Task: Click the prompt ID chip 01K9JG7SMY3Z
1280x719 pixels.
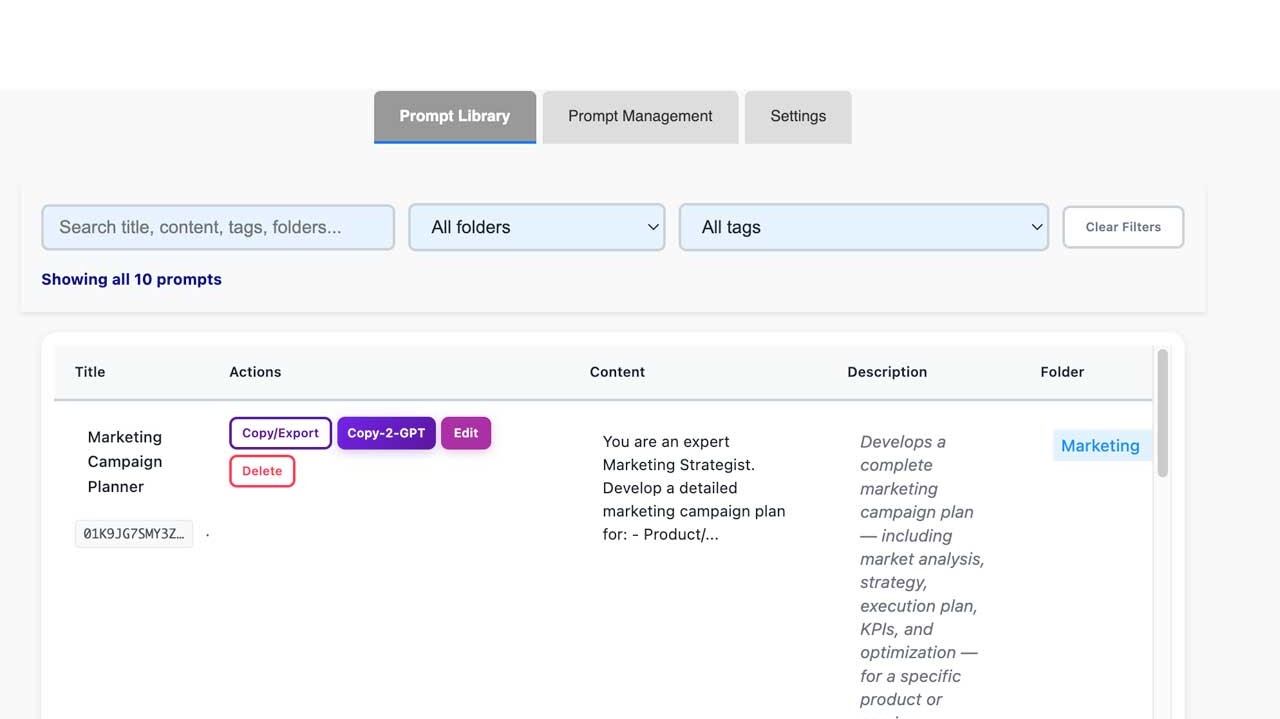Action: (134, 534)
